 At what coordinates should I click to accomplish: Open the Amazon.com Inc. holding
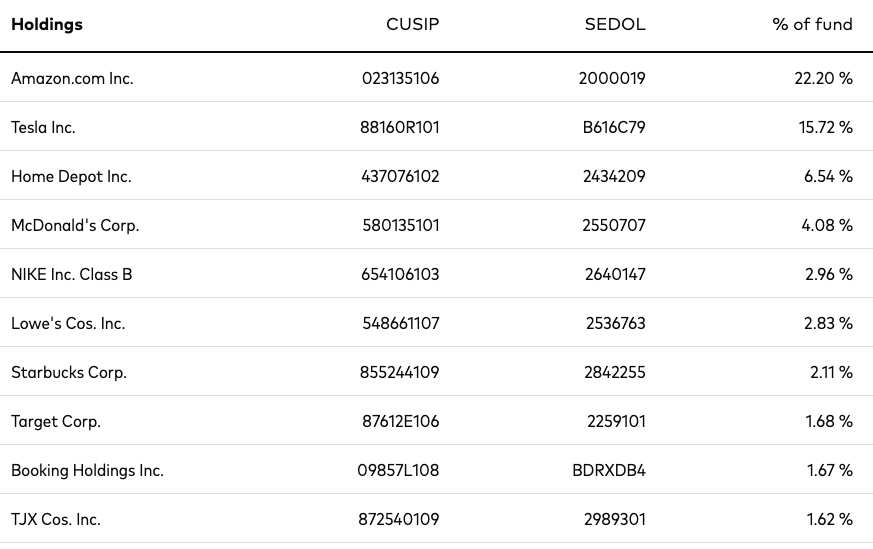tap(72, 79)
